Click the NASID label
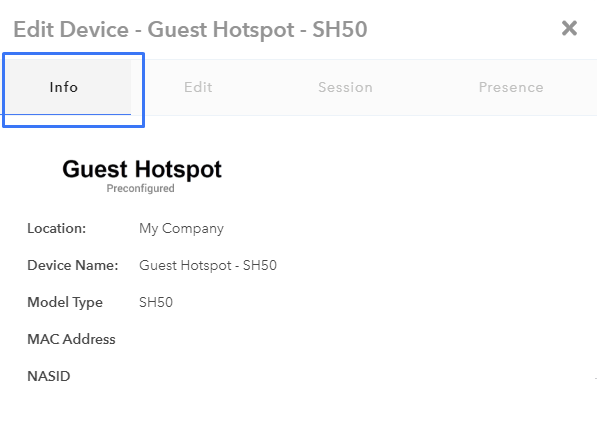The height and width of the screenshot is (423, 597). (x=49, y=376)
